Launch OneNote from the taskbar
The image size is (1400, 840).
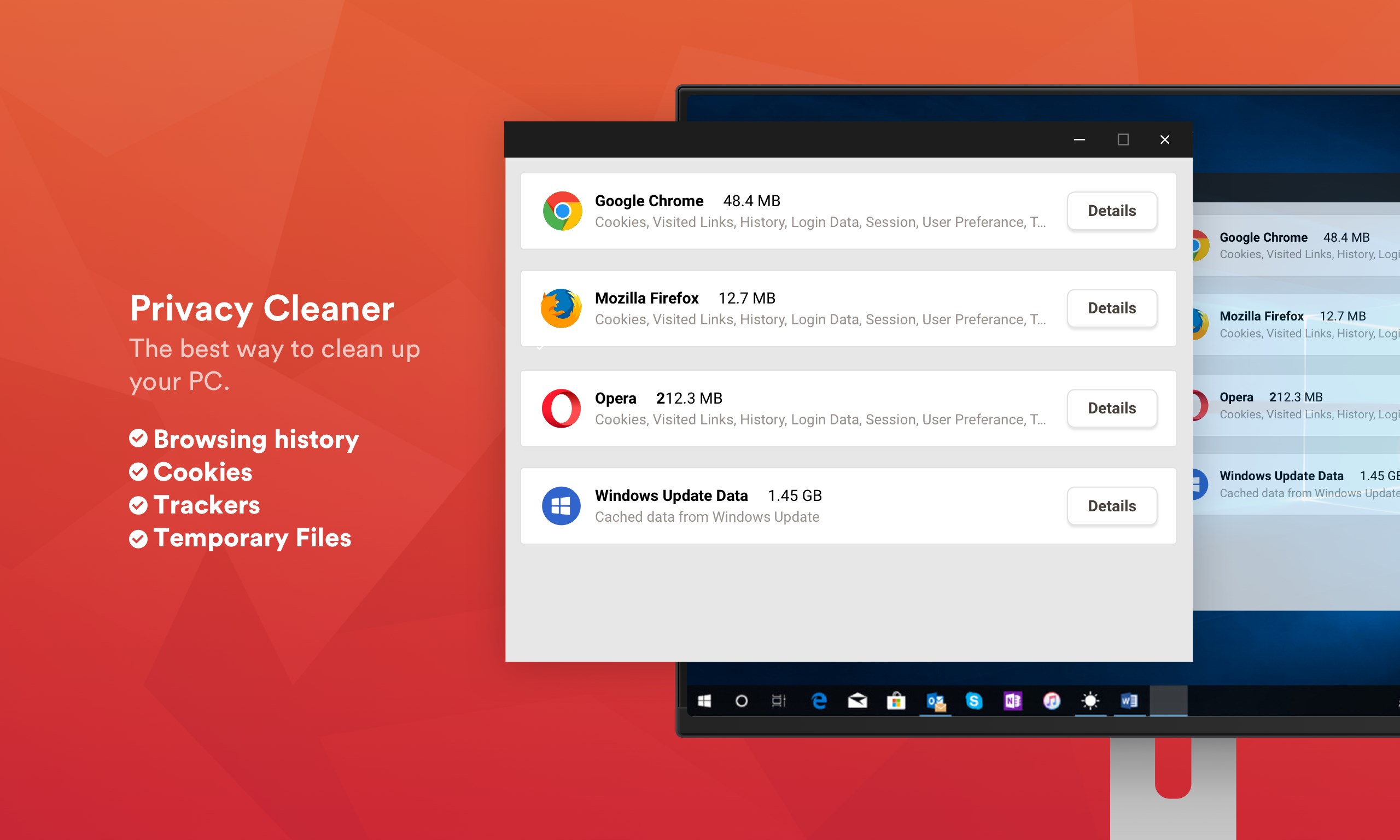point(1012,701)
